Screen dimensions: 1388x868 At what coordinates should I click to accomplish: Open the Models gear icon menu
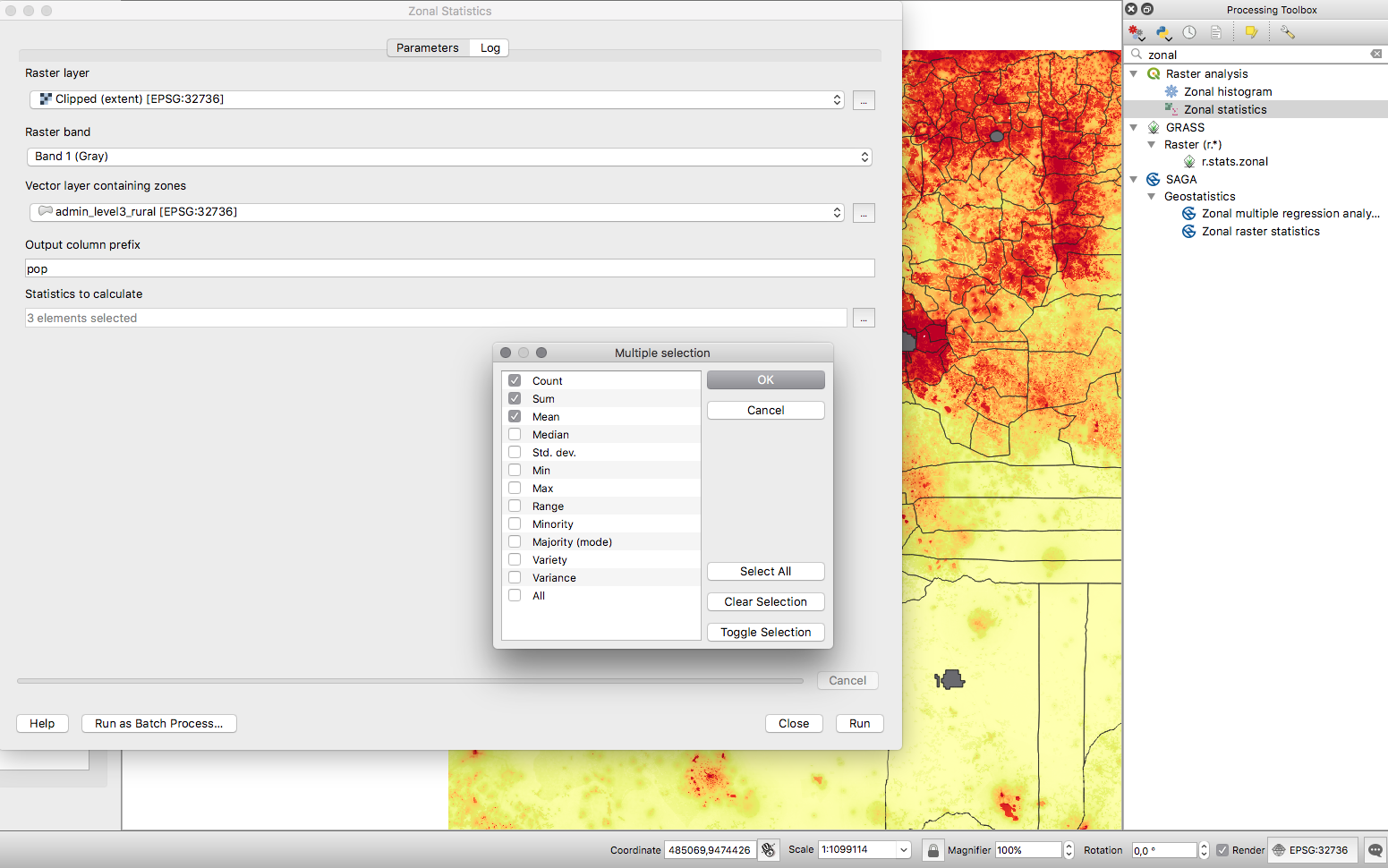pyautogui.click(x=1137, y=32)
